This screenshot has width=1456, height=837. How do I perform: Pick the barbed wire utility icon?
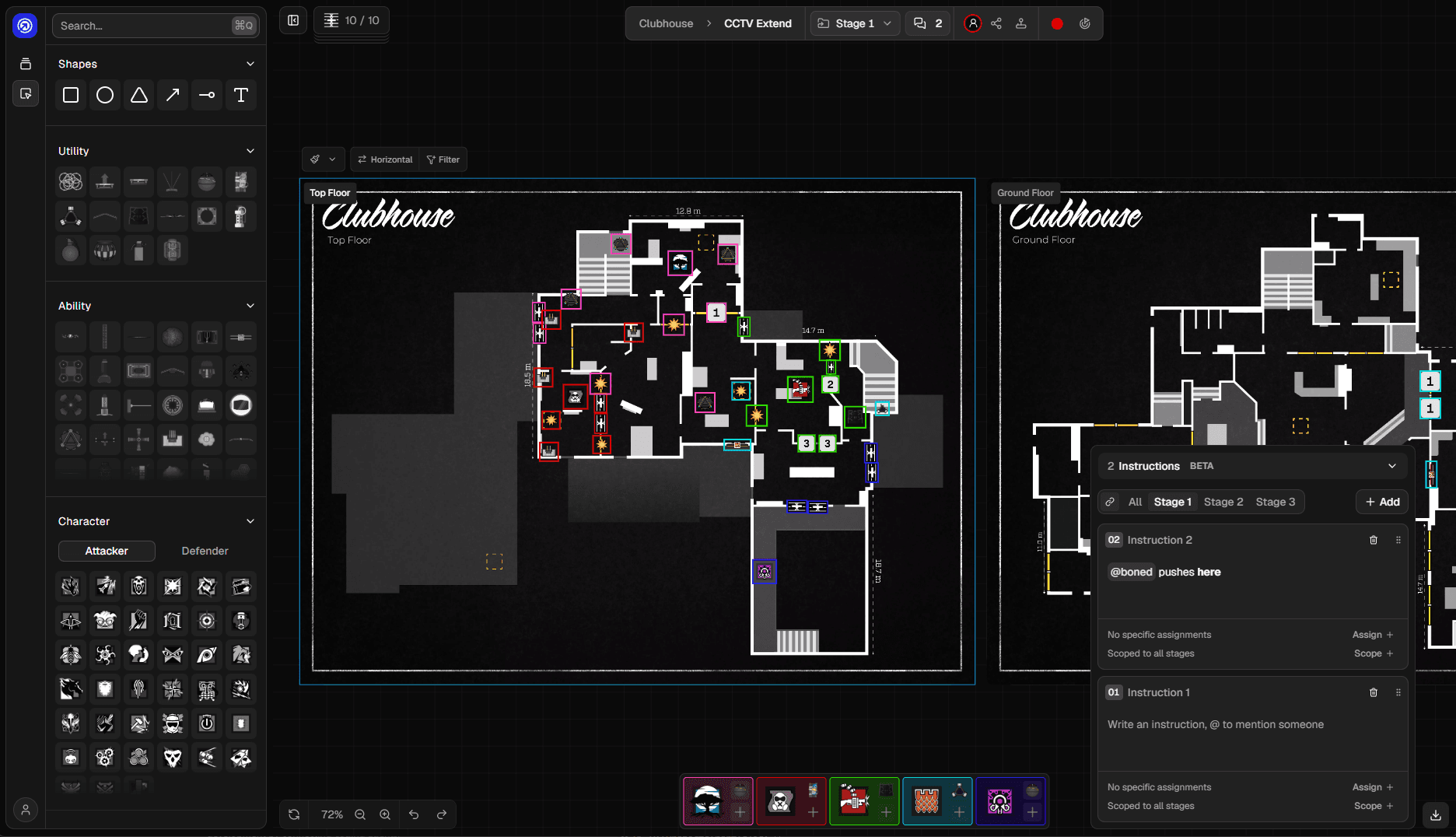tap(71, 182)
